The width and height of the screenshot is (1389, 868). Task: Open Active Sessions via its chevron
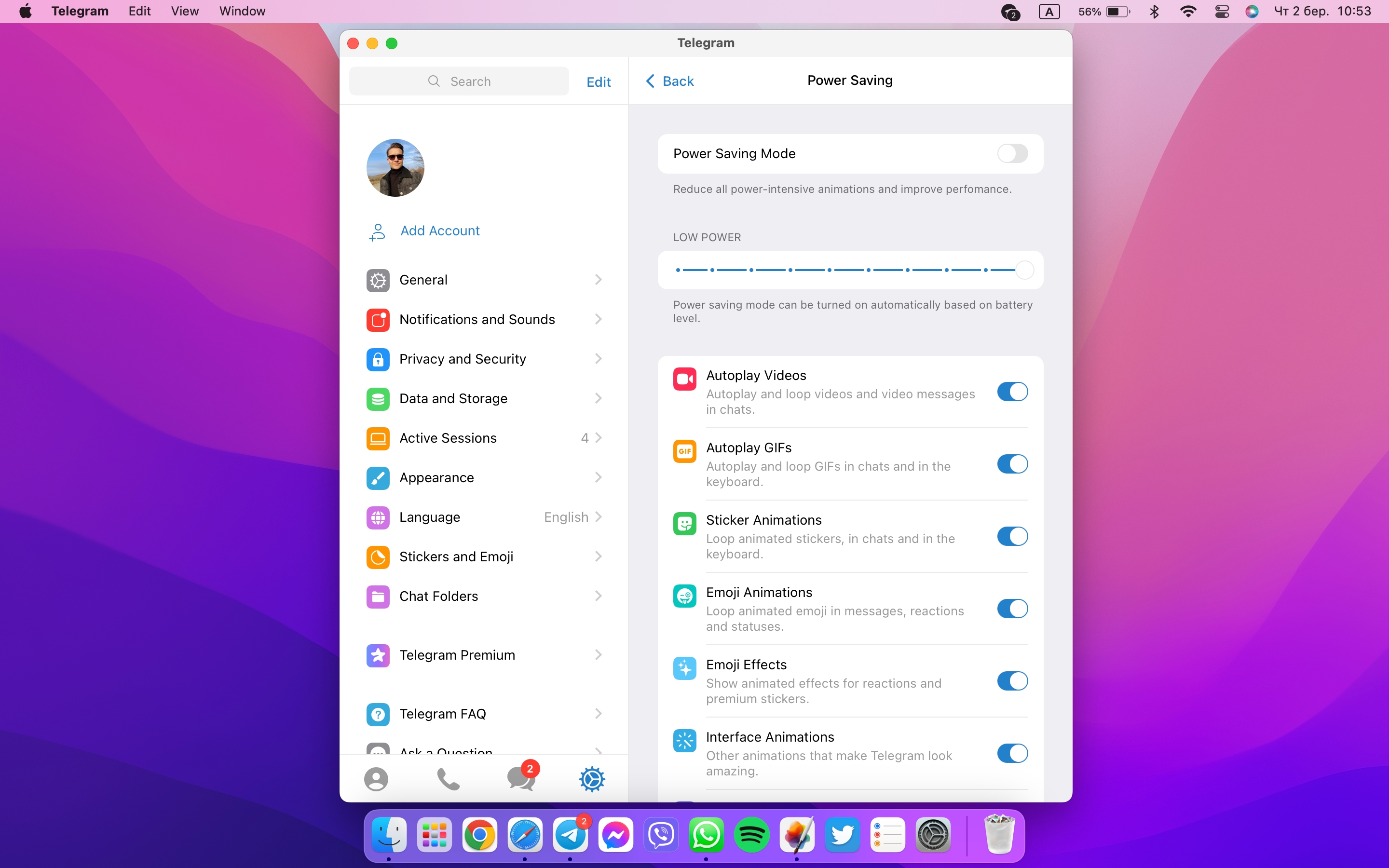599,438
